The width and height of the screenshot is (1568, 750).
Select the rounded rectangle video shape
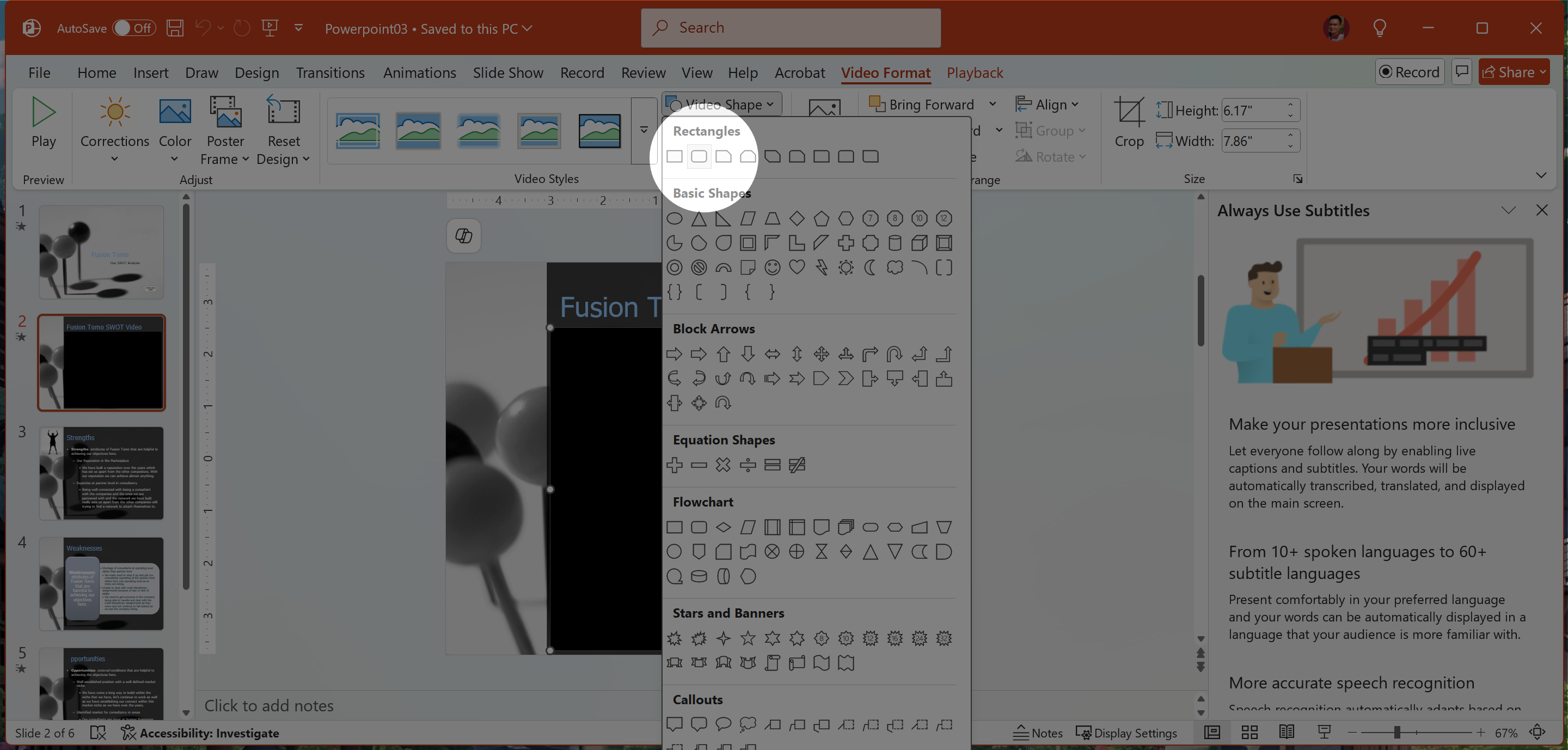tap(699, 156)
